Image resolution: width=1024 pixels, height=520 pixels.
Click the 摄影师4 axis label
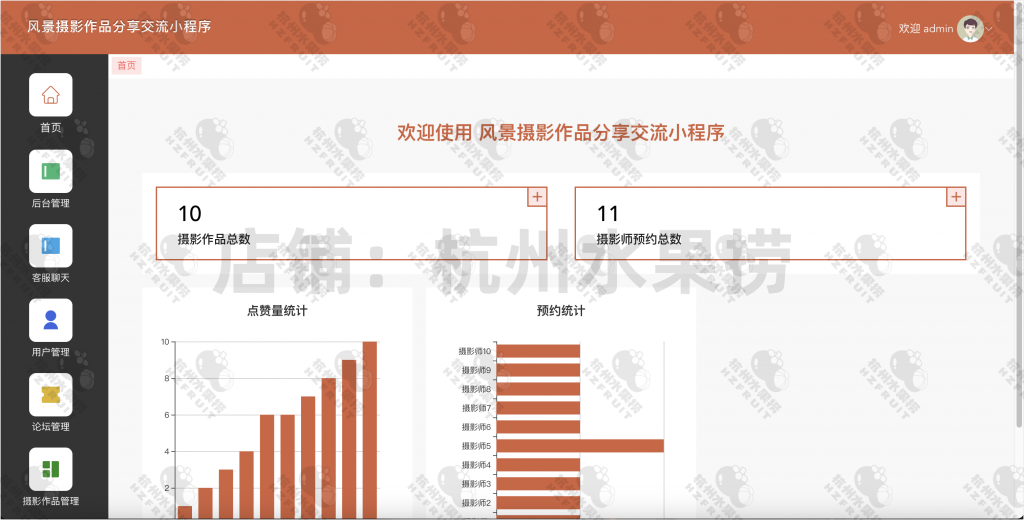[x=476, y=465]
